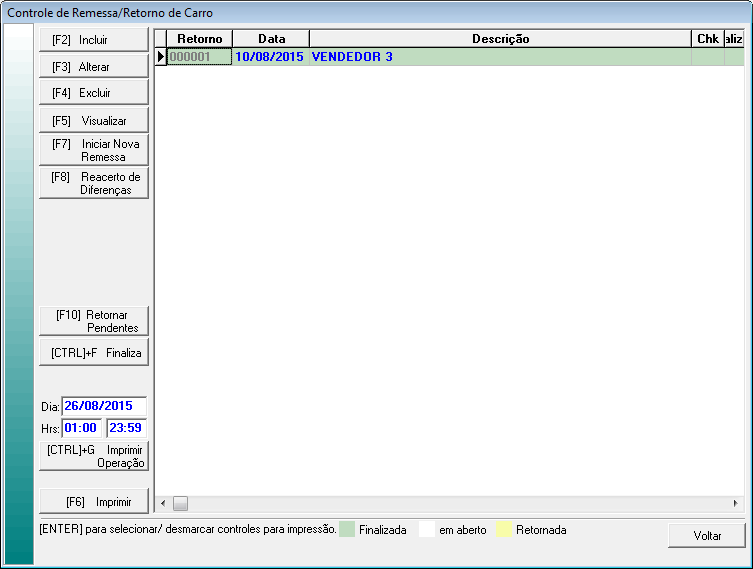Click the Descrição column header
The height and width of the screenshot is (569, 753).
[x=500, y=38]
